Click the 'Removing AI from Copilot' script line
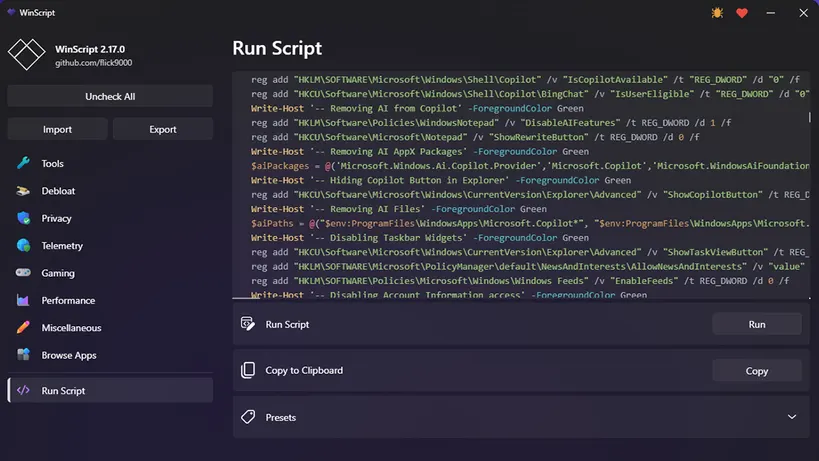Image resolution: width=819 pixels, height=461 pixels. 417,108
